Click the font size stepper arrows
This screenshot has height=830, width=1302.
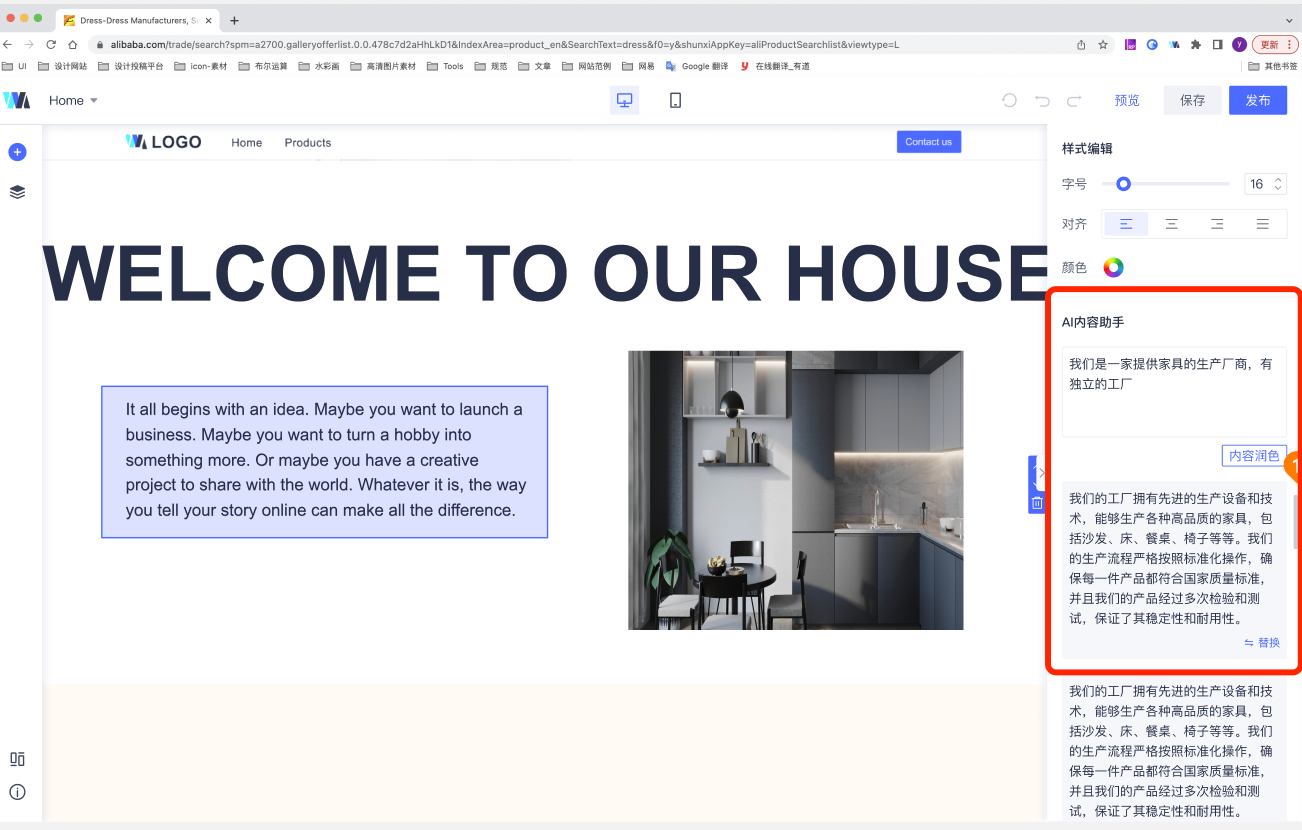1277,184
